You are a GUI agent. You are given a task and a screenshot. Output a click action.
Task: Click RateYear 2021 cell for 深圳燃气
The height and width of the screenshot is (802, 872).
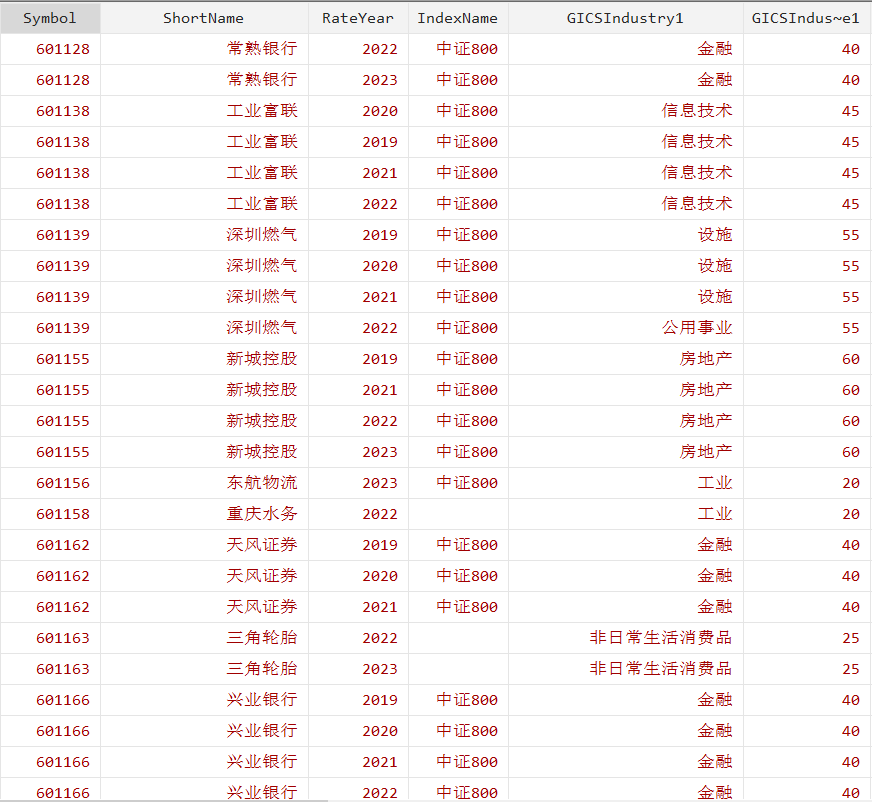pyautogui.click(x=358, y=297)
